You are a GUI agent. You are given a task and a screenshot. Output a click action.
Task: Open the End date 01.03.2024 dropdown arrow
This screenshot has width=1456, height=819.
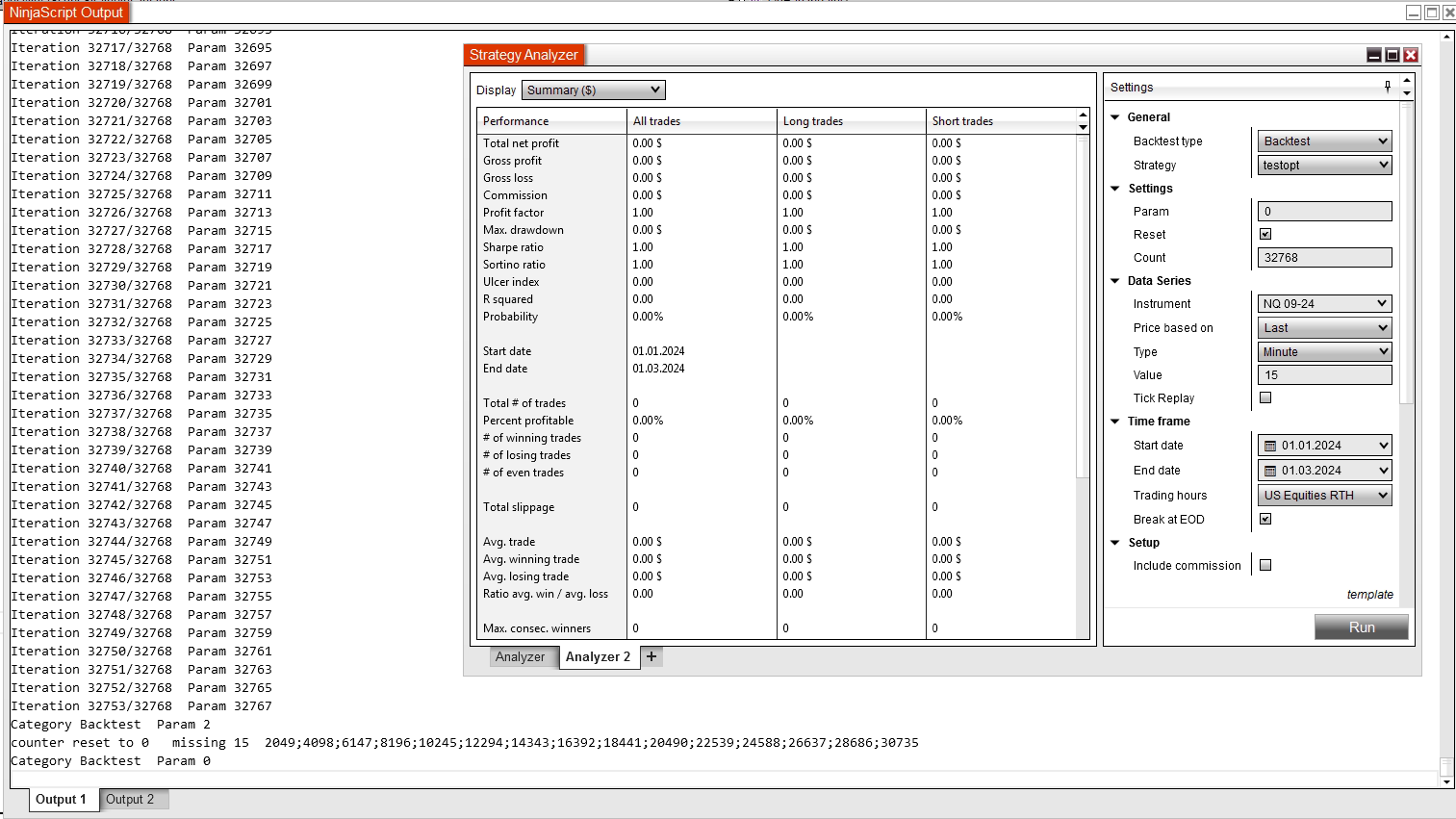pos(1384,471)
